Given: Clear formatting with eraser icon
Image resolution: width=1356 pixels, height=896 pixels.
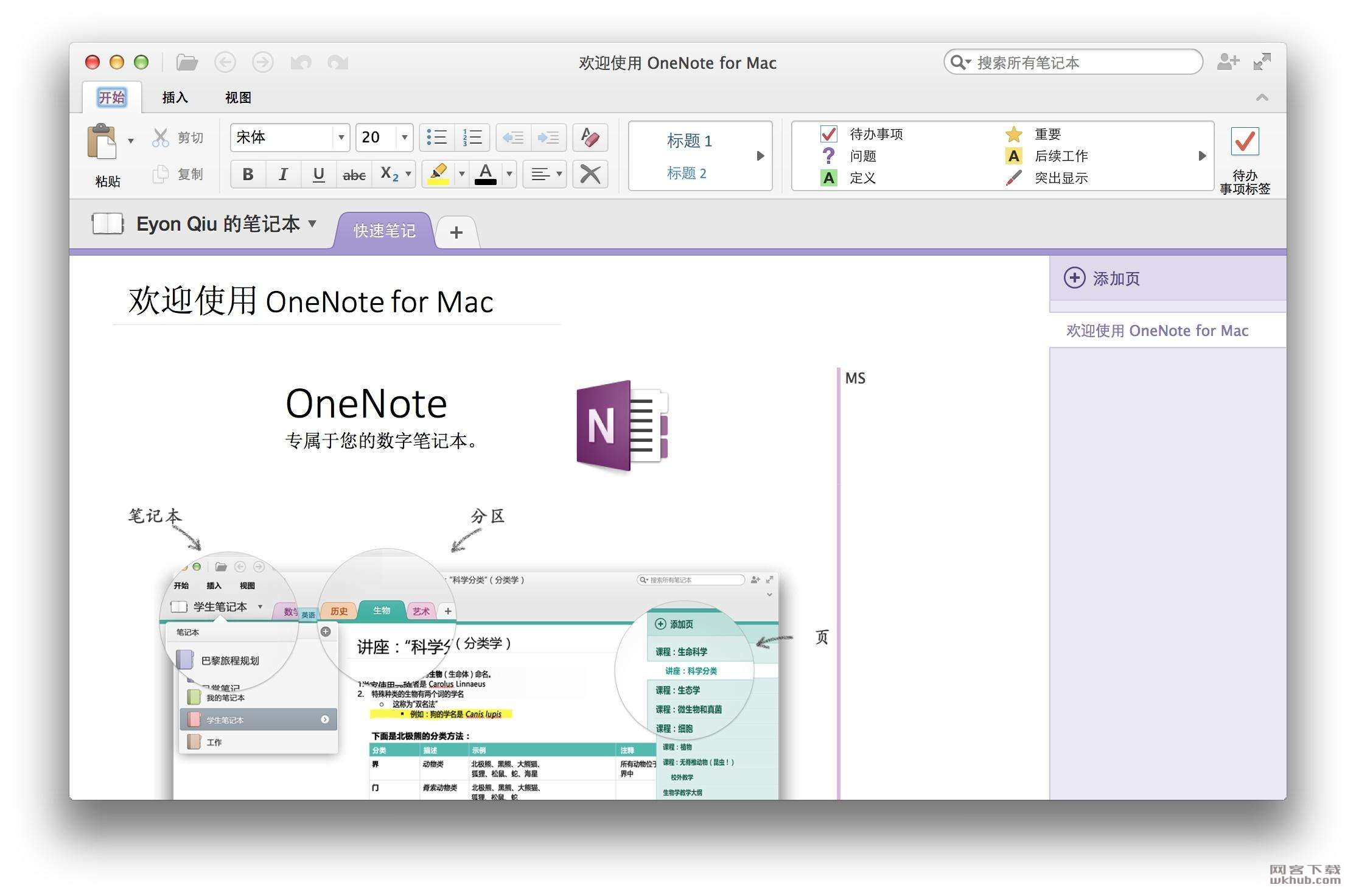Looking at the screenshot, I should click(590, 138).
